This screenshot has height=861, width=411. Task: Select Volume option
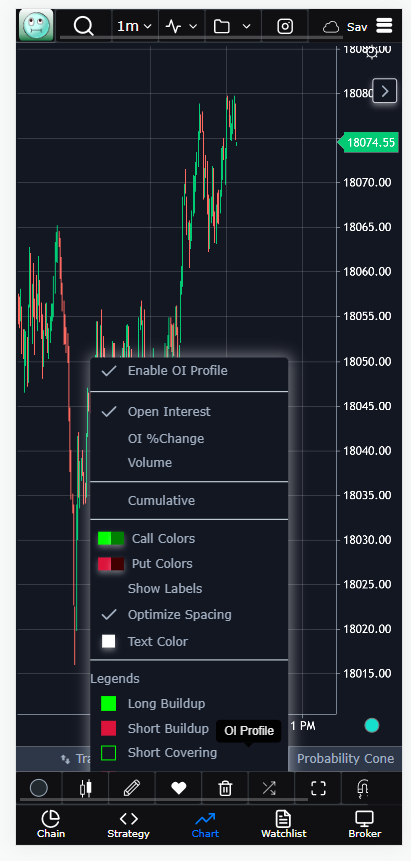tap(189, 462)
